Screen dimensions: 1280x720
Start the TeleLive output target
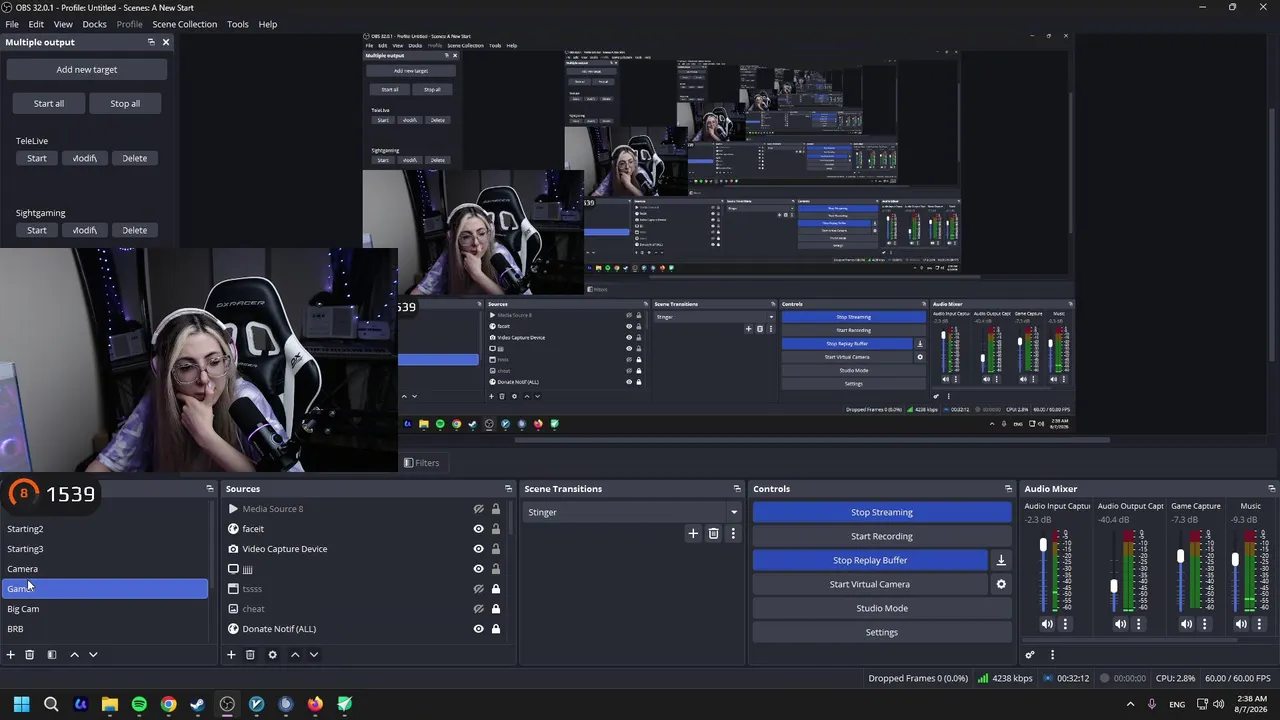point(37,158)
